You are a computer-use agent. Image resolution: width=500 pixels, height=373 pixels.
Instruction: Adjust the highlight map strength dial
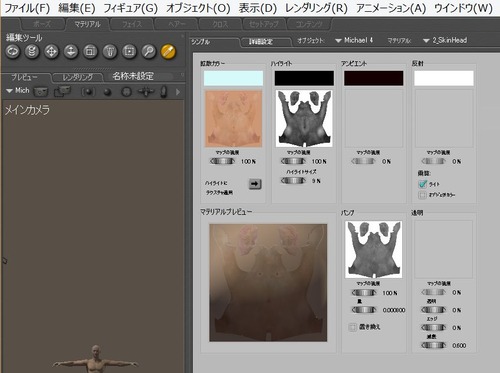(293, 161)
